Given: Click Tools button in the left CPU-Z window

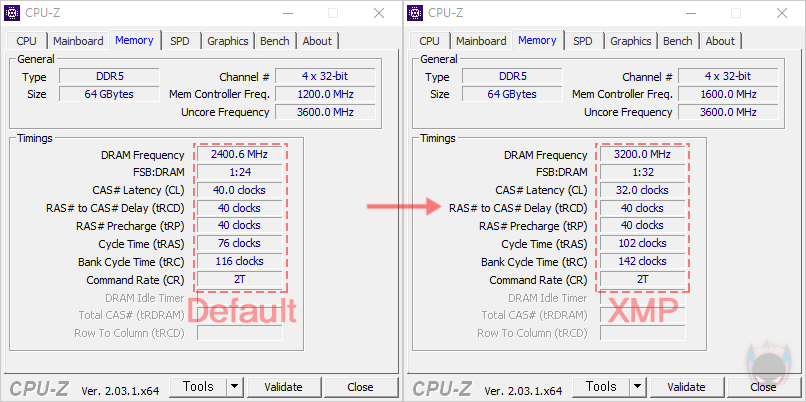Looking at the screenshot, I should tap(198, 387).
